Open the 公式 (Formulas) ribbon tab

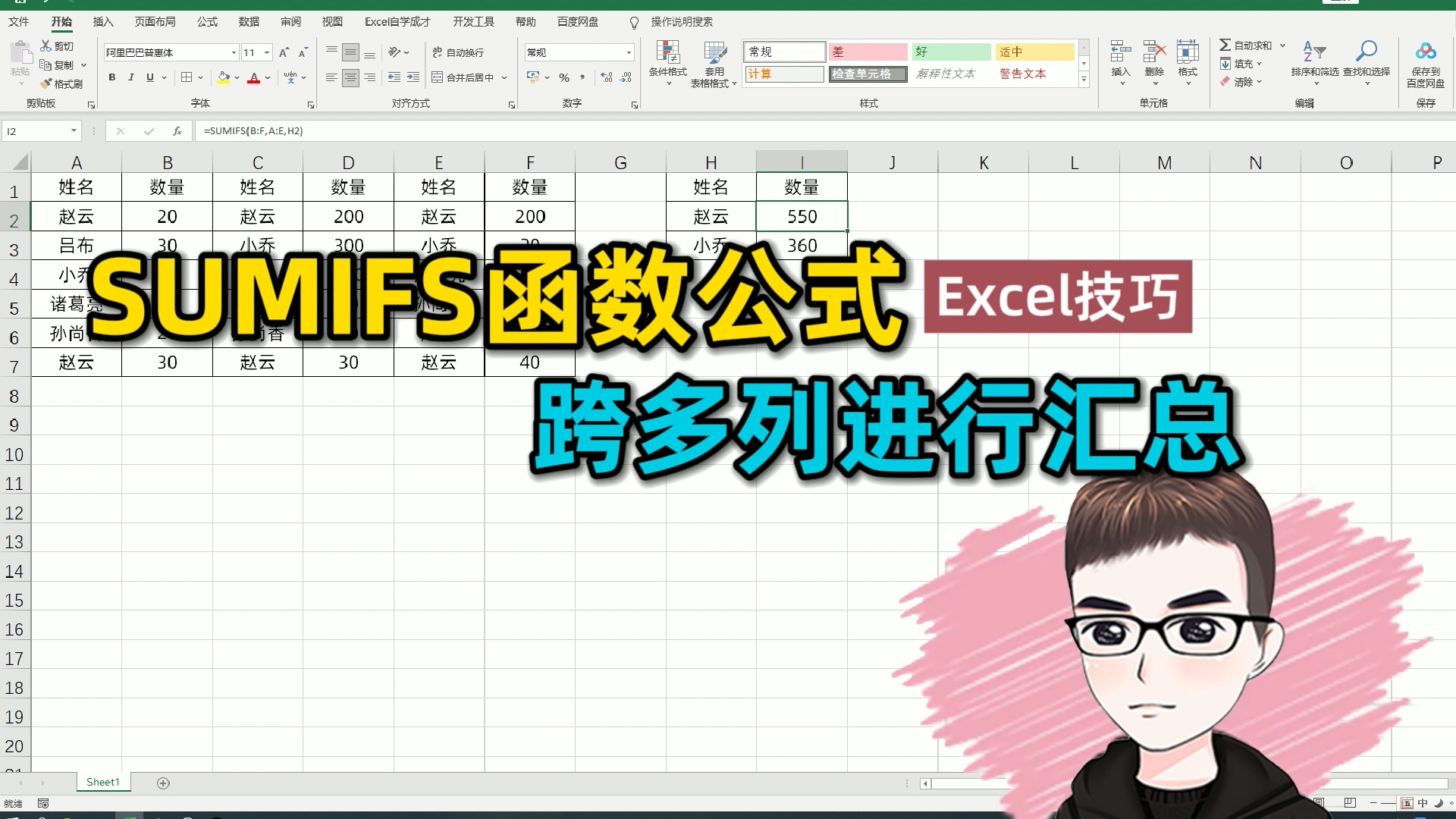[207, 22]
